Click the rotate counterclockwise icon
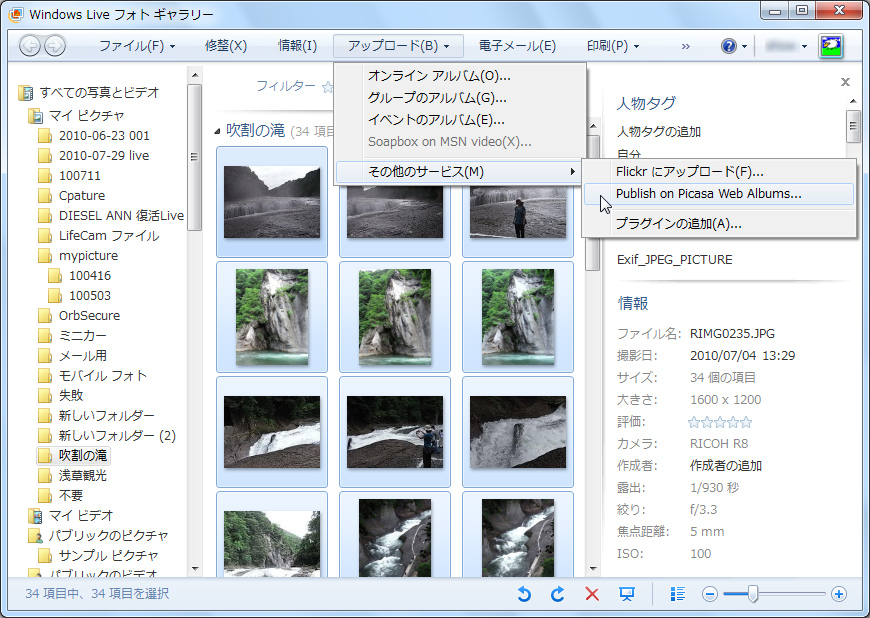The width and height of the screenshot is (870, 618). (x=523, y=594)
